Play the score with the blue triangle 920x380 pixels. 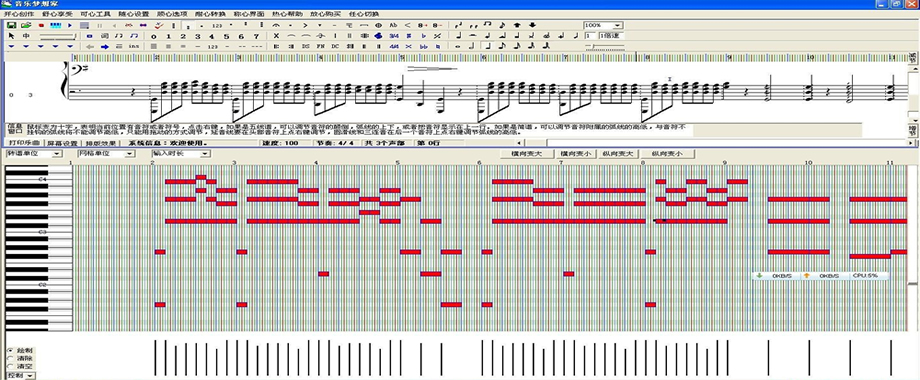point(70,25)
